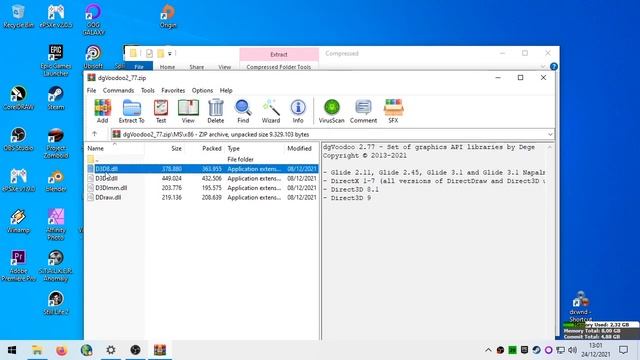Screen dimensions: 640x360
Task: Click the volume speaker tray icon
Action: 572,350
